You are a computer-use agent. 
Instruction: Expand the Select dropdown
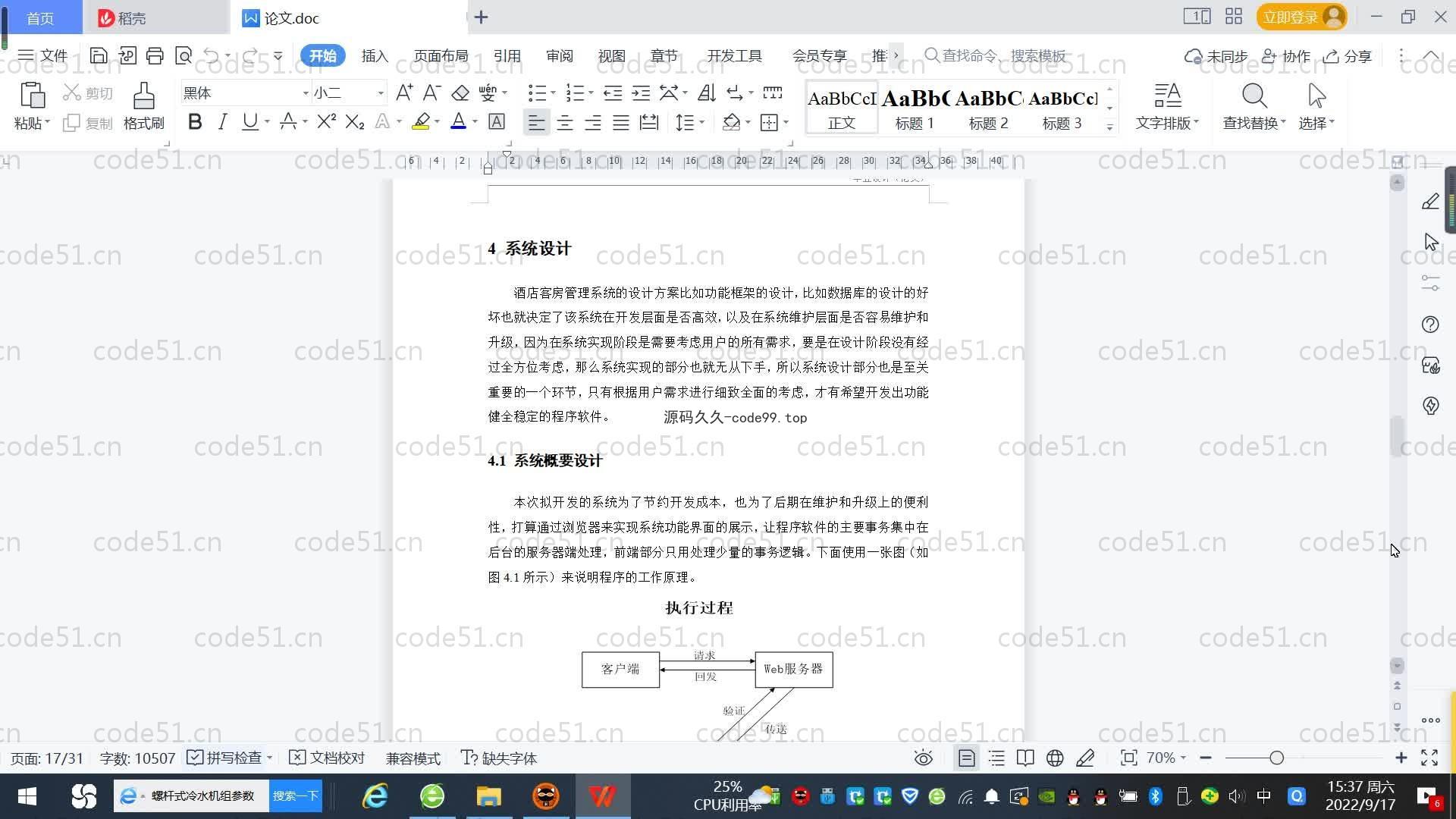pos(1316,123)
